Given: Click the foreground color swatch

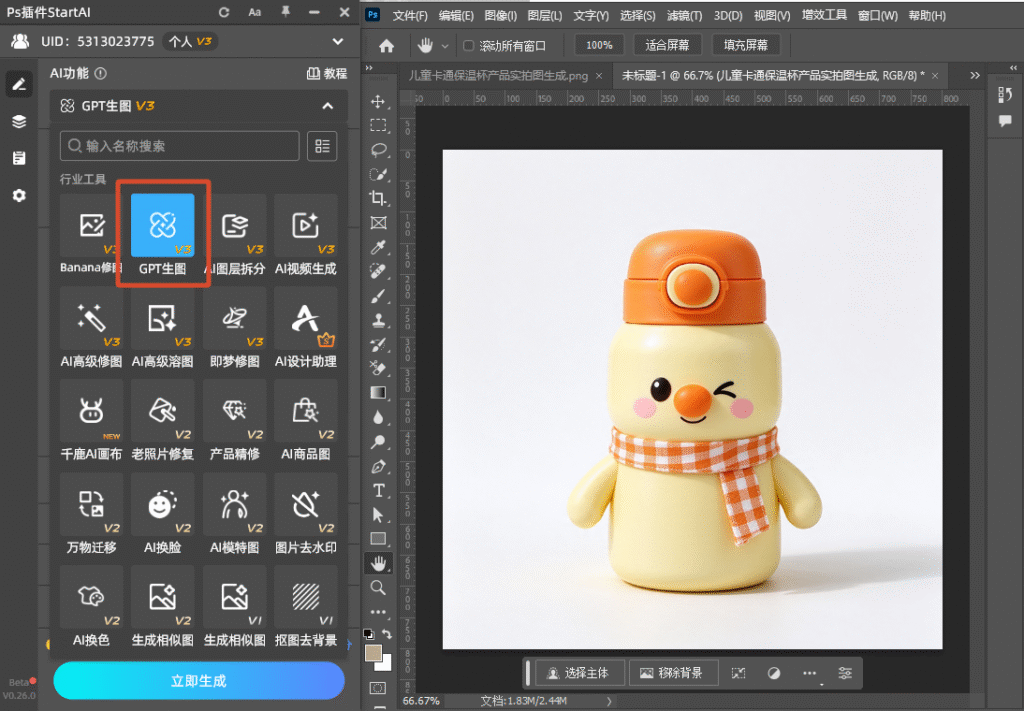Looking at the screenshot, I should (374, 653).
